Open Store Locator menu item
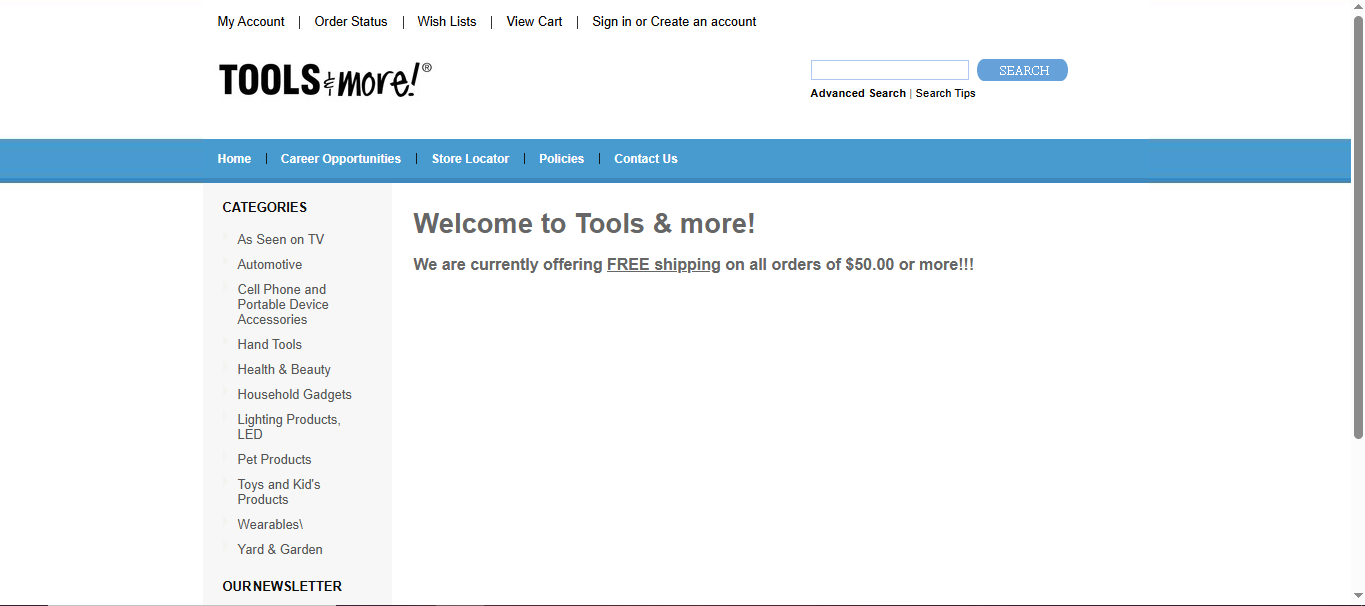Screen dimensions: 1365x606 pyautogui.click(x=470, y=159)
